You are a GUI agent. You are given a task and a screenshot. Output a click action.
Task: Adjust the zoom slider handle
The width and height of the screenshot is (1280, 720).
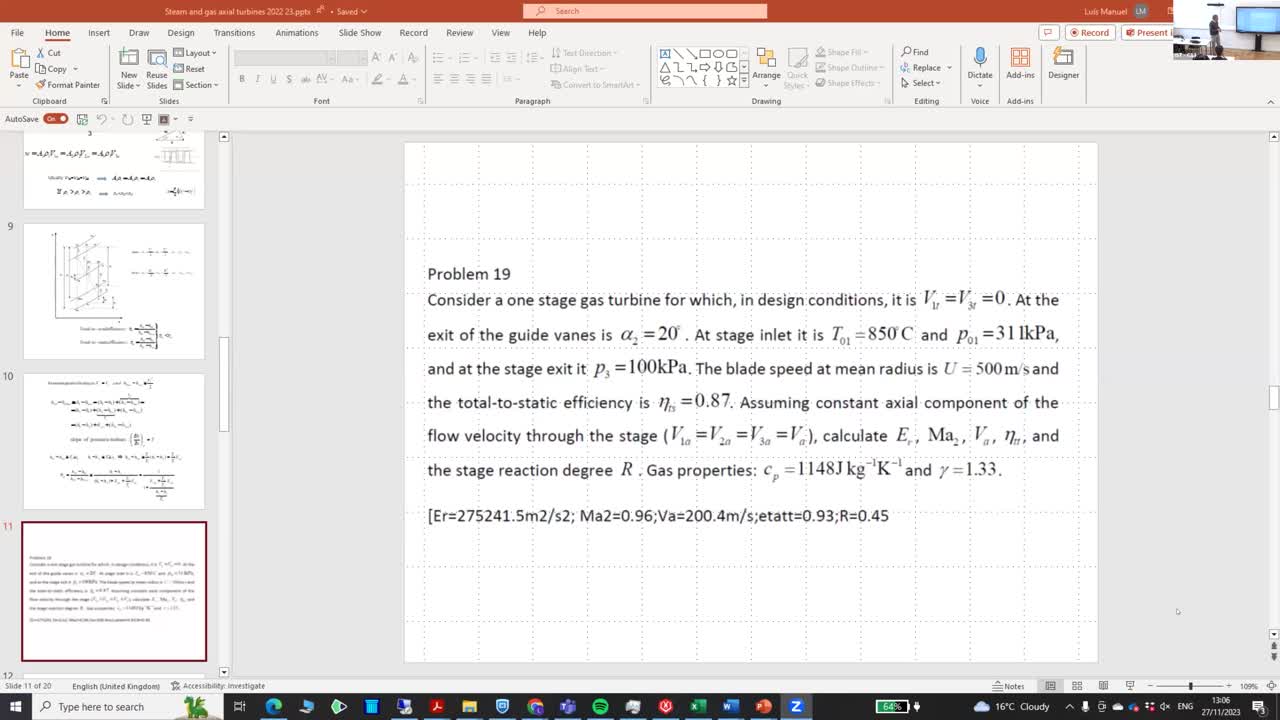1190,686
